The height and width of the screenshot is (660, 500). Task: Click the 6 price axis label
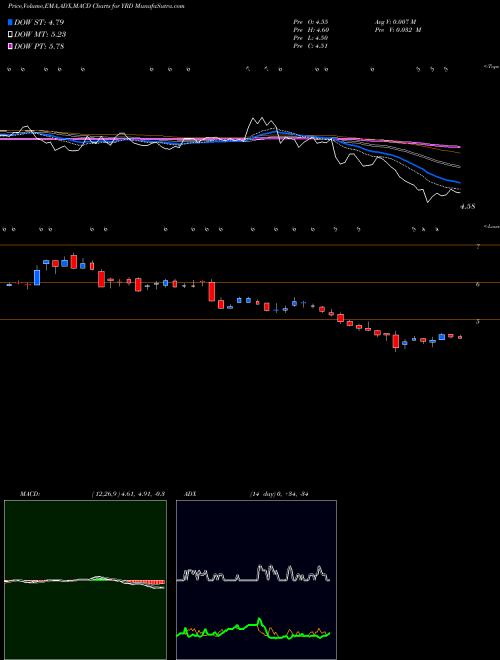point(478,285)
